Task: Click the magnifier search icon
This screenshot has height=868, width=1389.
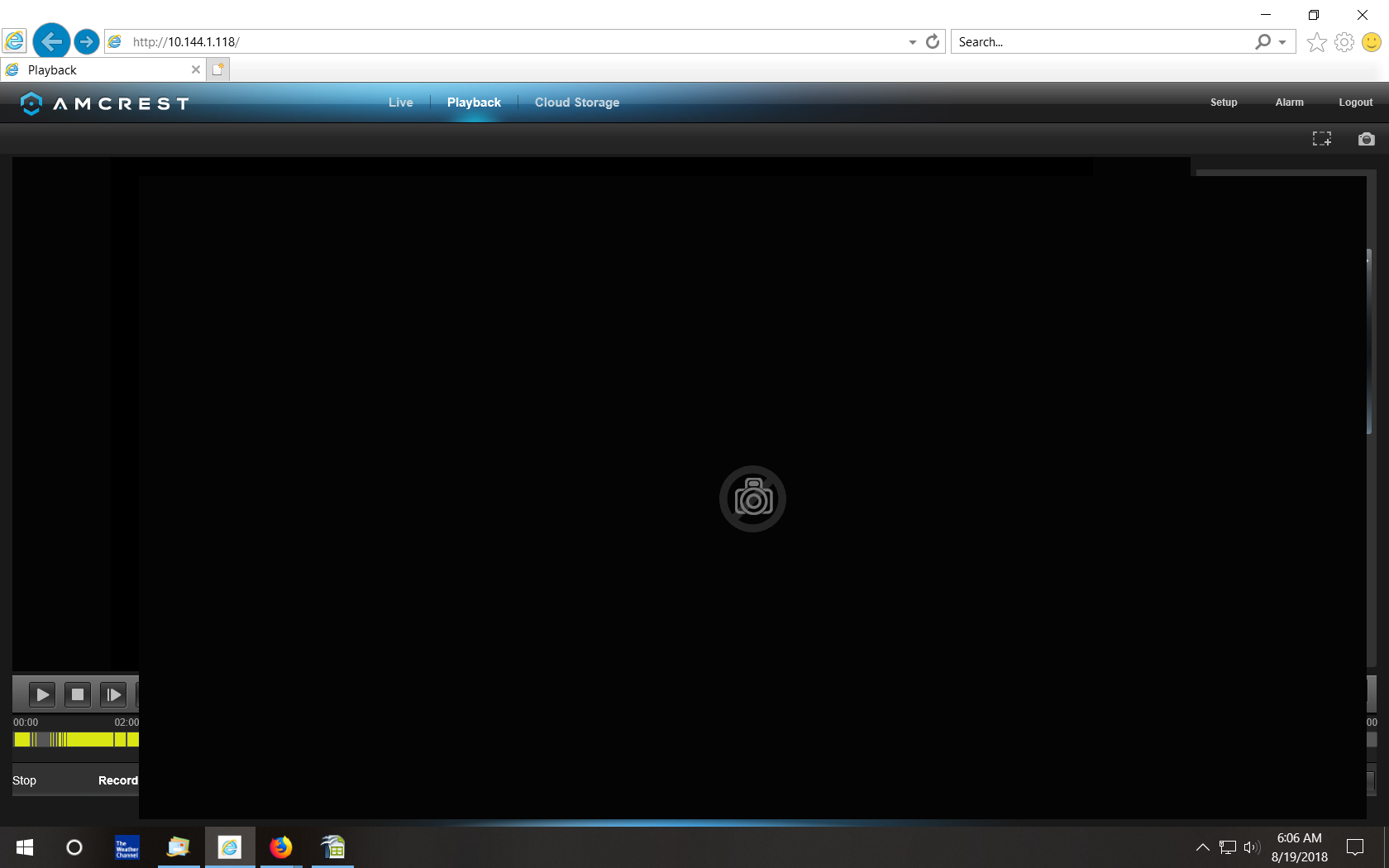Action: [1263, 41]
